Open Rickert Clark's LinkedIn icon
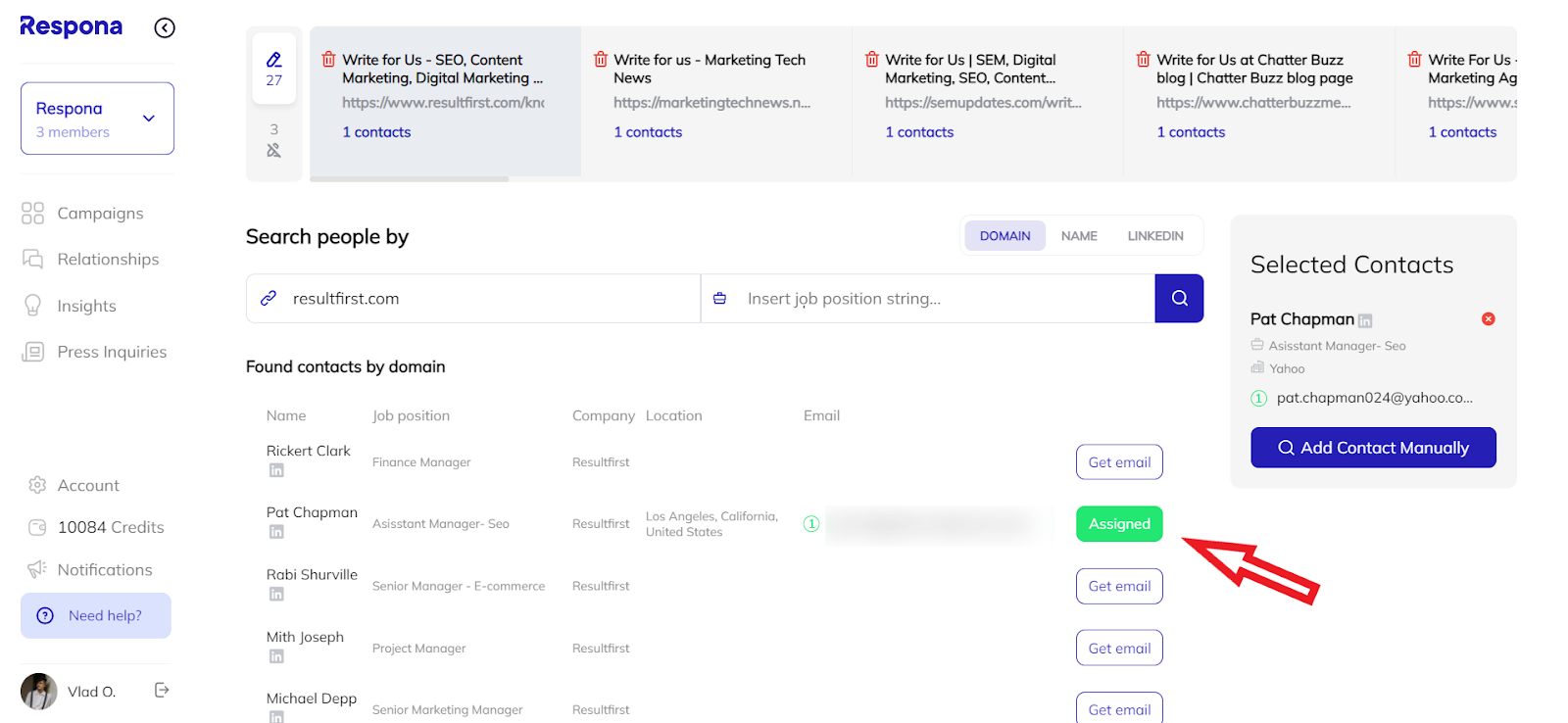This screenshot has width=1568, height=723. pos(276,470)
